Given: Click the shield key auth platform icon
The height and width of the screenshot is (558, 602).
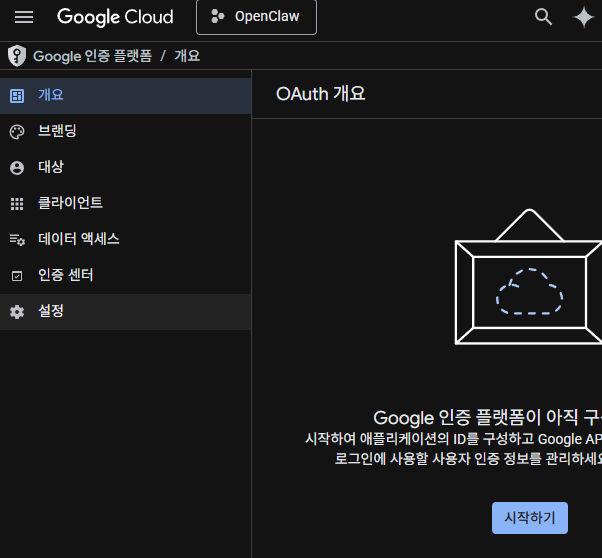Looking at the screenshot, I should (17, 56).
